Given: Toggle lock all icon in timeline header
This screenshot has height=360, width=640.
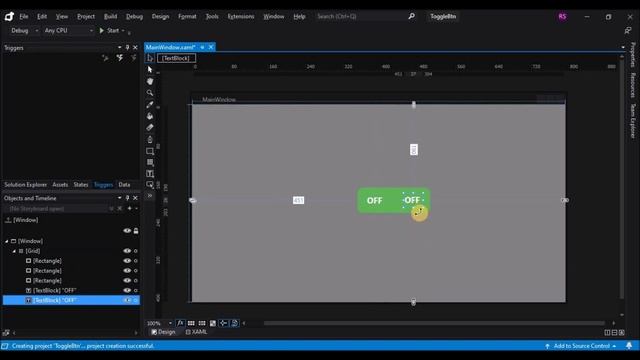Looking at the screenshot, I should click(x=136, y=231).
